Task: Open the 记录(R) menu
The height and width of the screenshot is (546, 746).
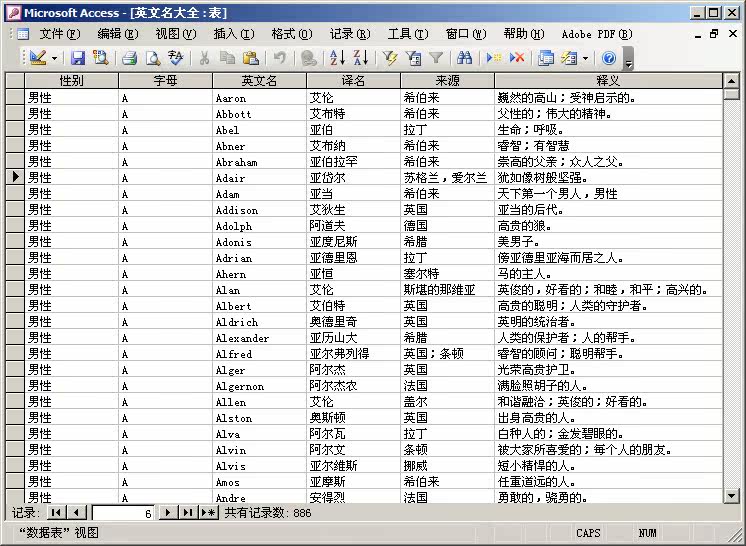Action: click(x=350, y=34)
